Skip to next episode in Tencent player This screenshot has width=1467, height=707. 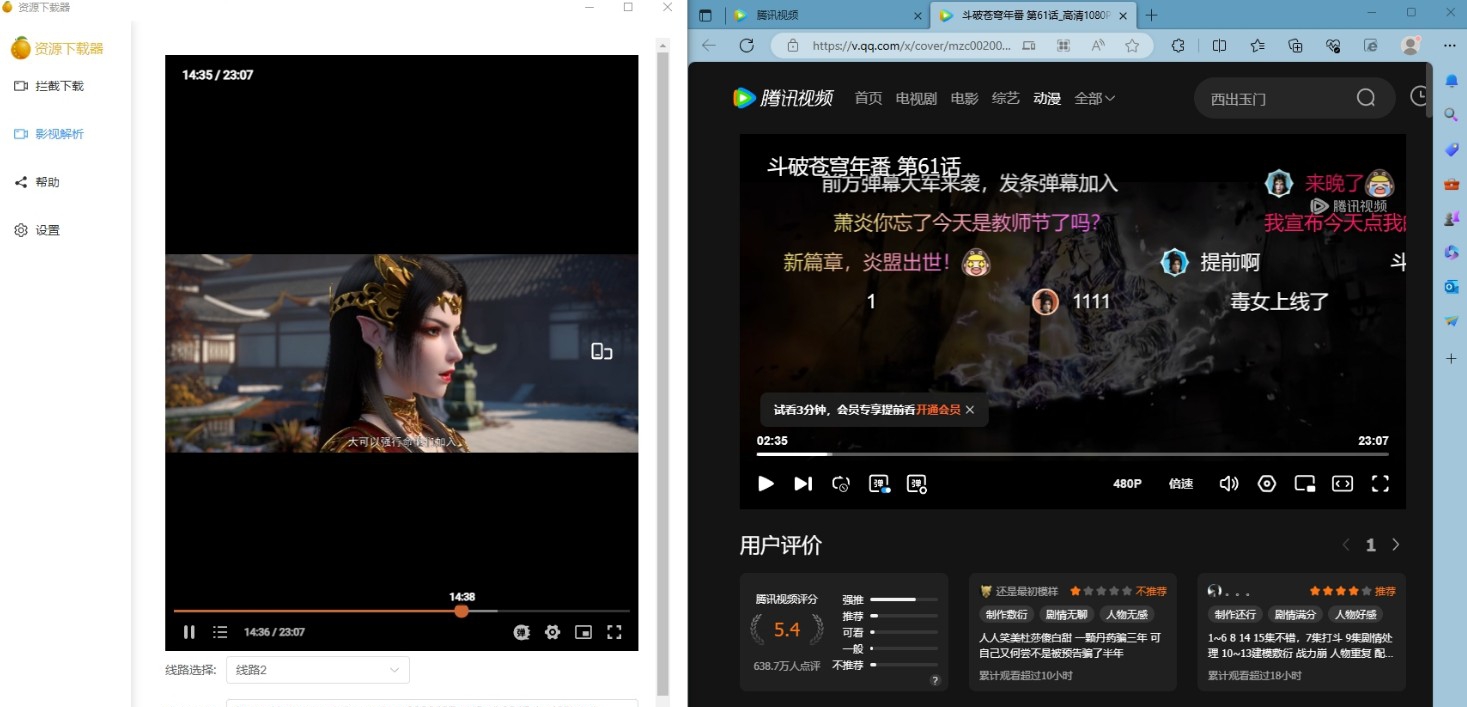pyautogui.click(x=803, y=484)
